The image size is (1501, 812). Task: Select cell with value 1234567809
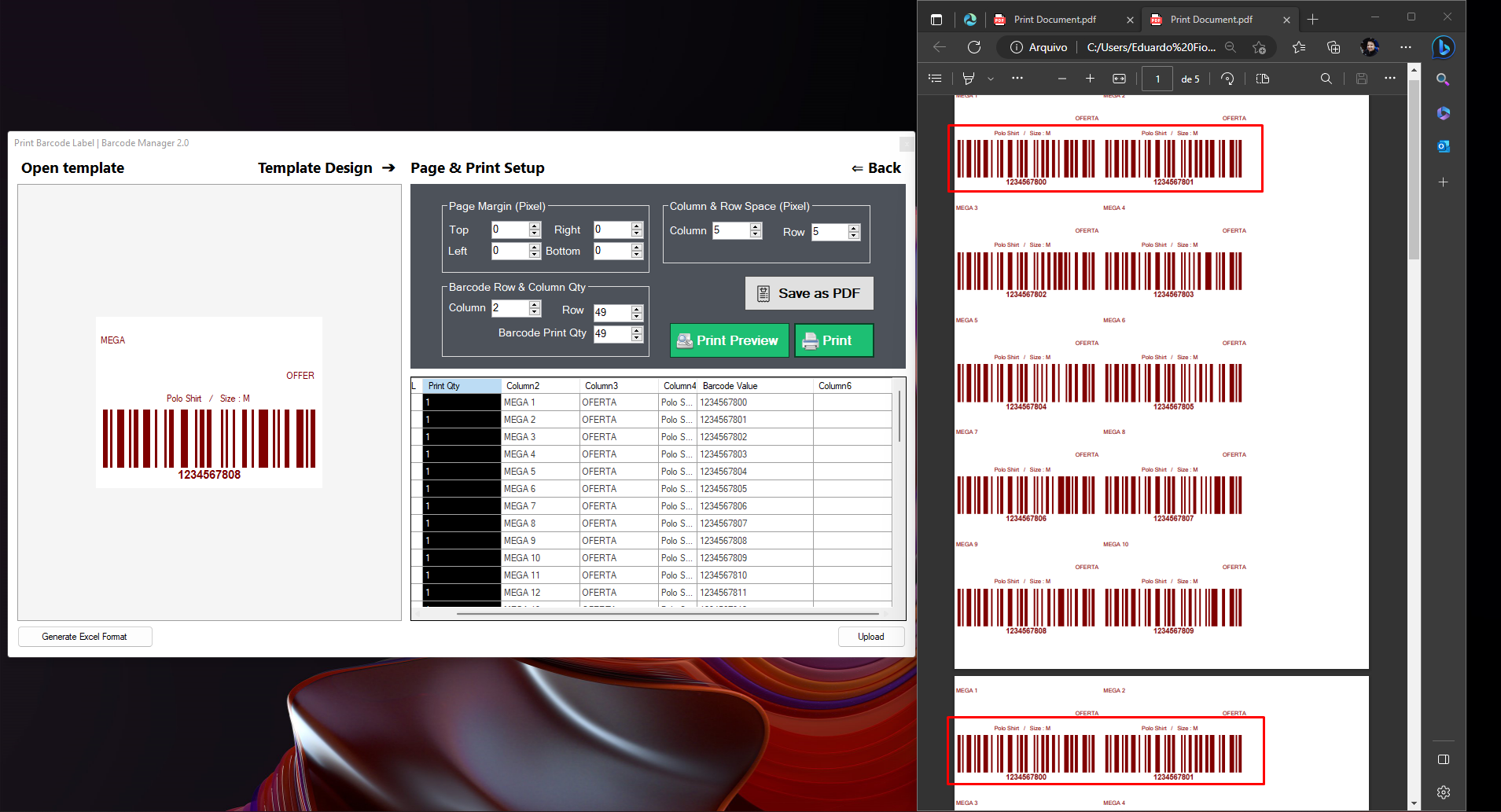[x=755, y=558]
